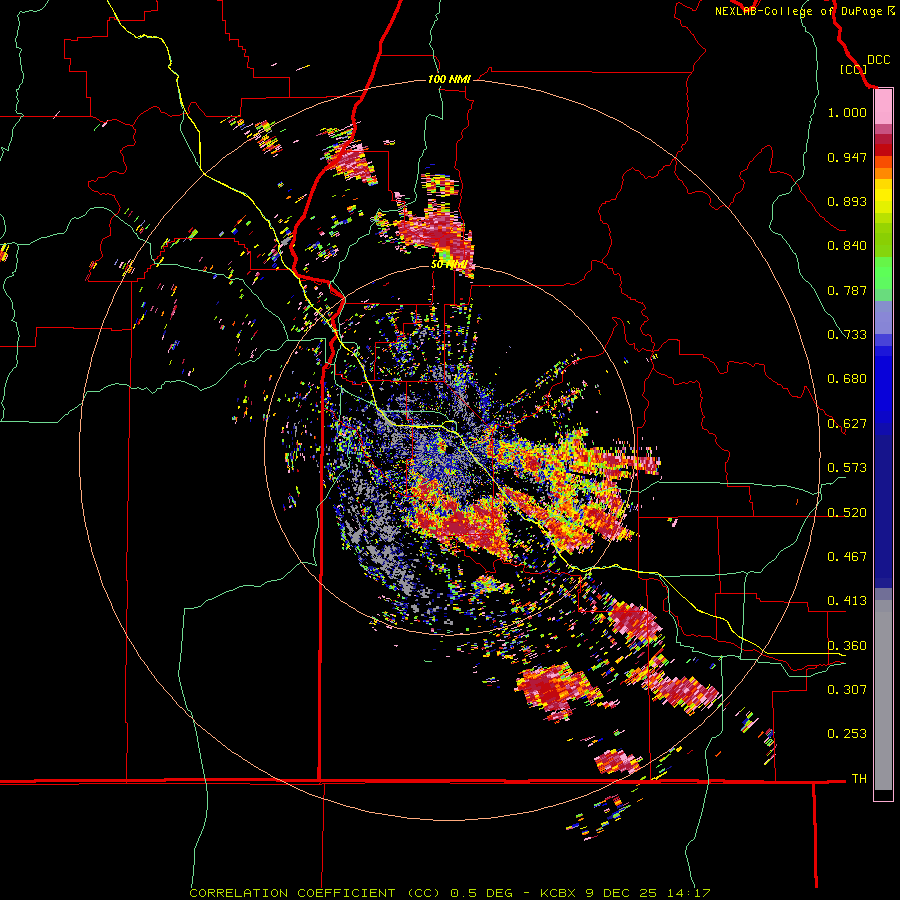900x900 pixels.
Task: Pick the bright green color bar swatch
Action: [x=883, y=273]
